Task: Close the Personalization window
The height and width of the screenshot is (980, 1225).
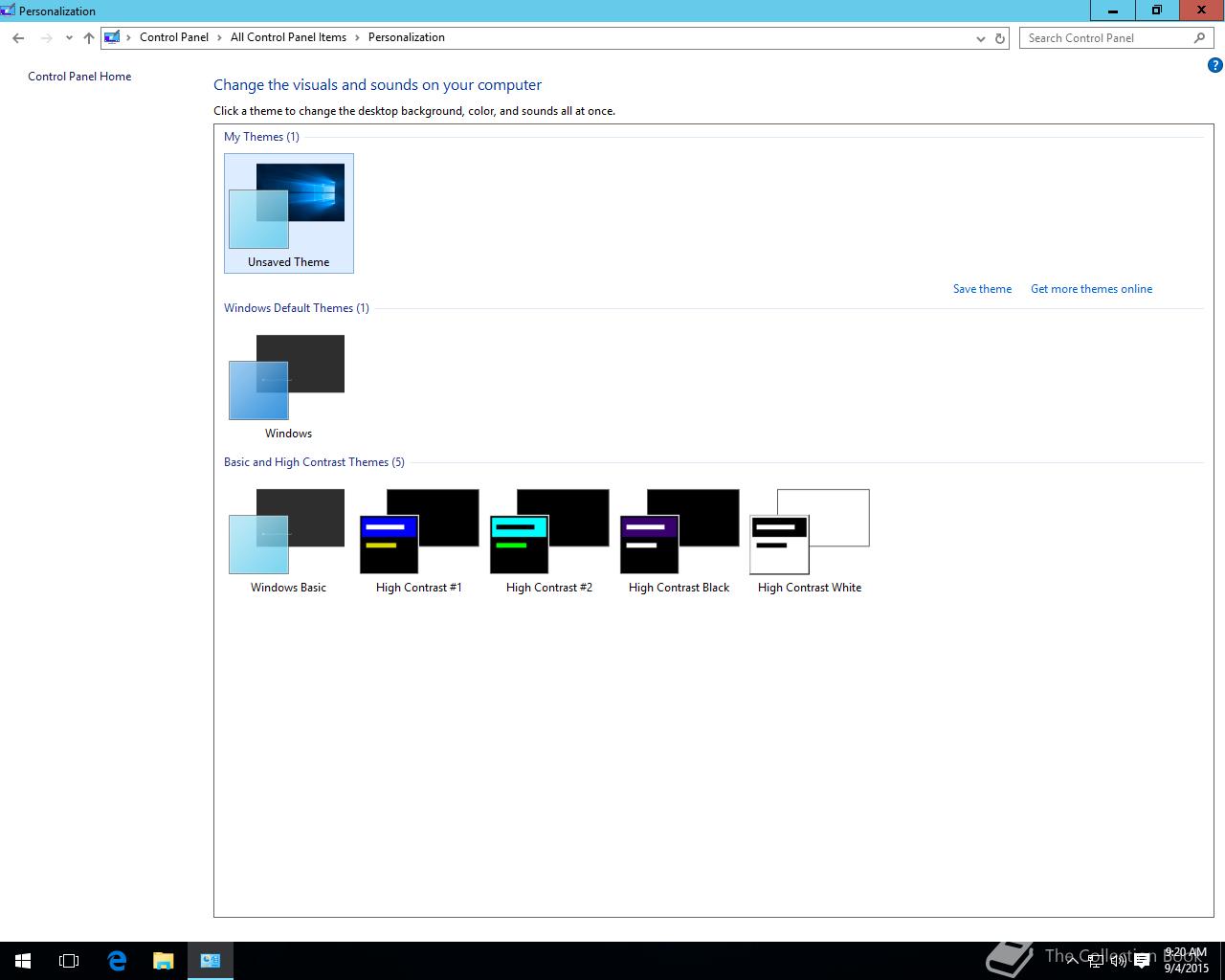Action: tap(1202, 11)
